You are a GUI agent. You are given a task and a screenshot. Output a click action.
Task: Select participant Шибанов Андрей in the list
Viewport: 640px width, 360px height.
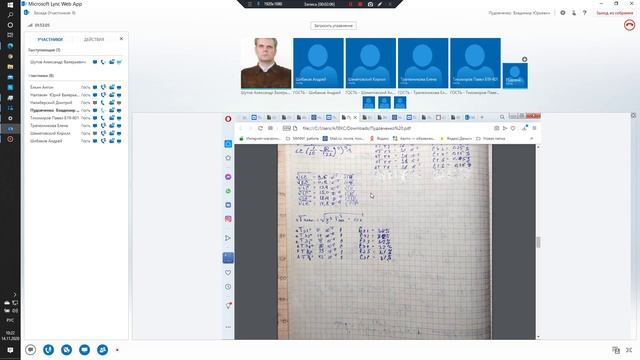coord(46,141)
